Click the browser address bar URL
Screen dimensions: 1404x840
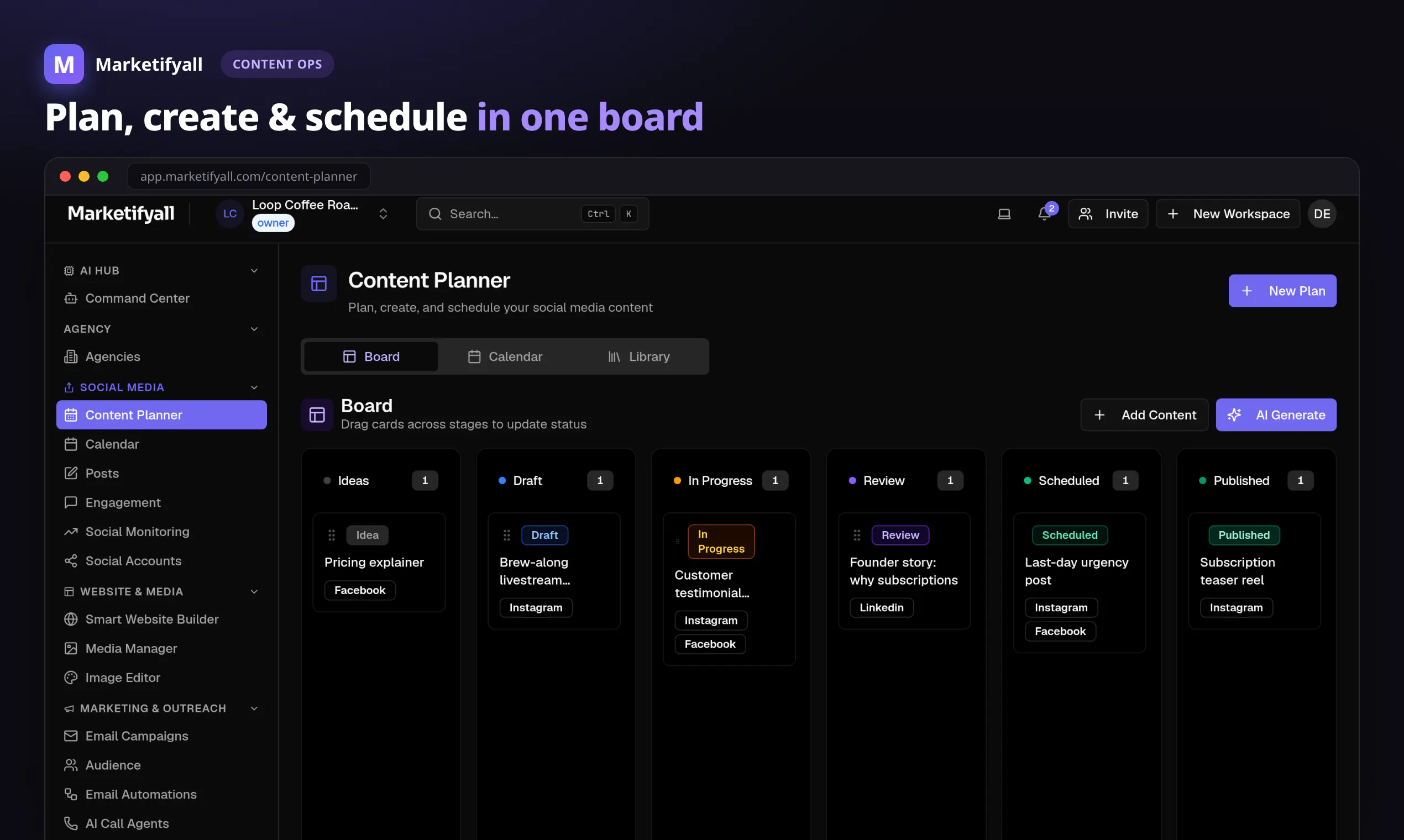pyautogui.click(x=249, y=177)
